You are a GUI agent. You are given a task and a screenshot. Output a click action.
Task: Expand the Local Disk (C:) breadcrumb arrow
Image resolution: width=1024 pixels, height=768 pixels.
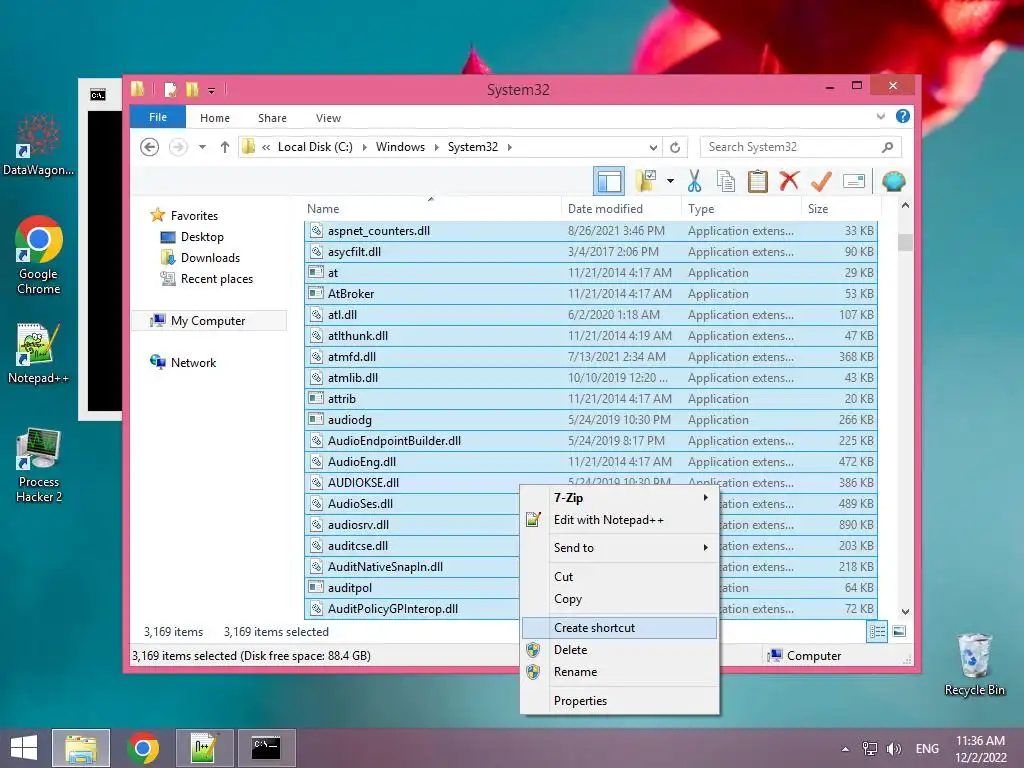coord(363,147)
